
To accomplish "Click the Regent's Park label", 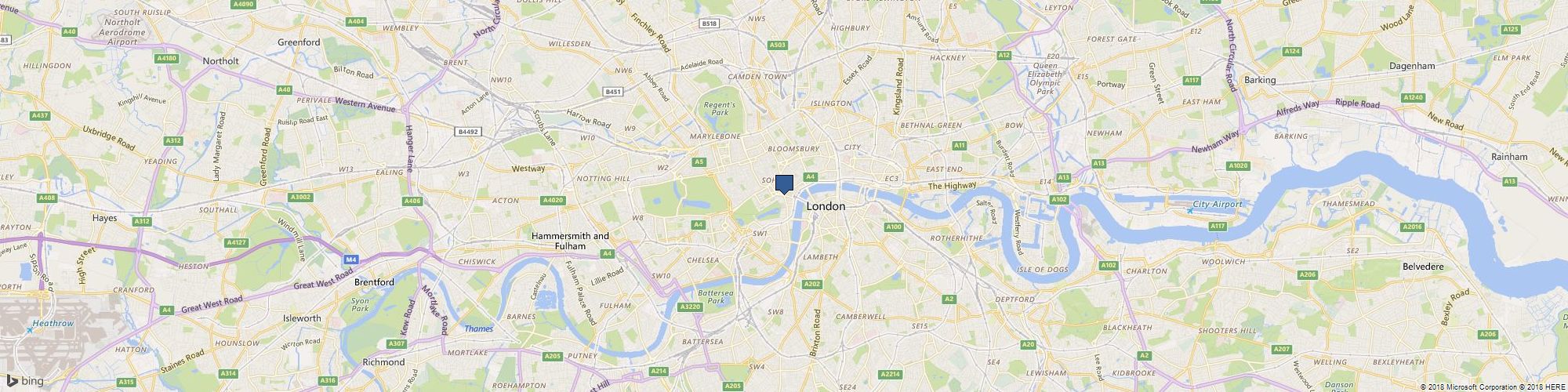I will click(719, 108).
